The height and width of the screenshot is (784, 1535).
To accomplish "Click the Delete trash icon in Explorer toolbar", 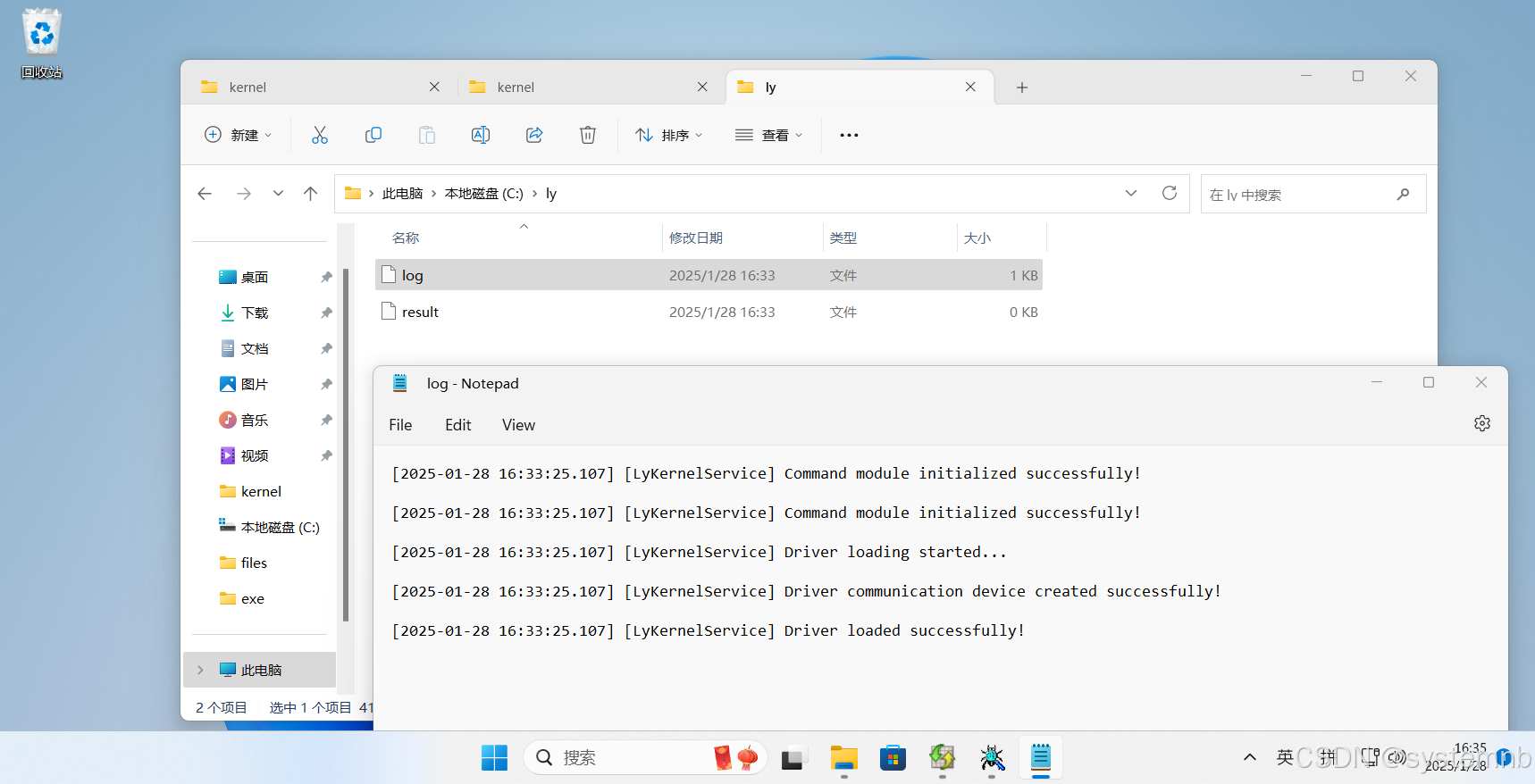I will click(588, 135).
